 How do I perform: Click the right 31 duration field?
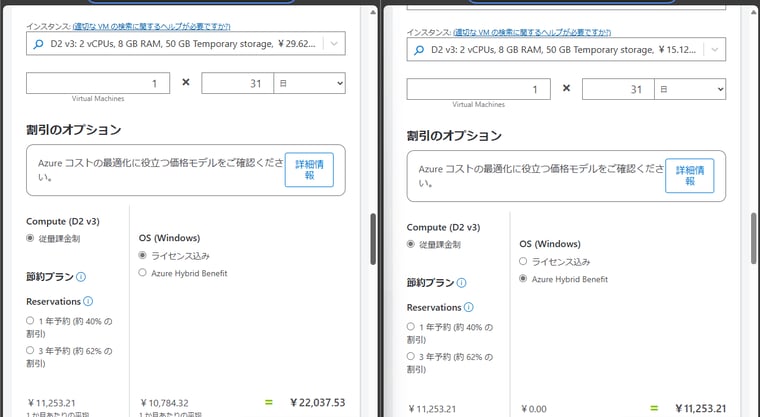click(x=618, y=89)
